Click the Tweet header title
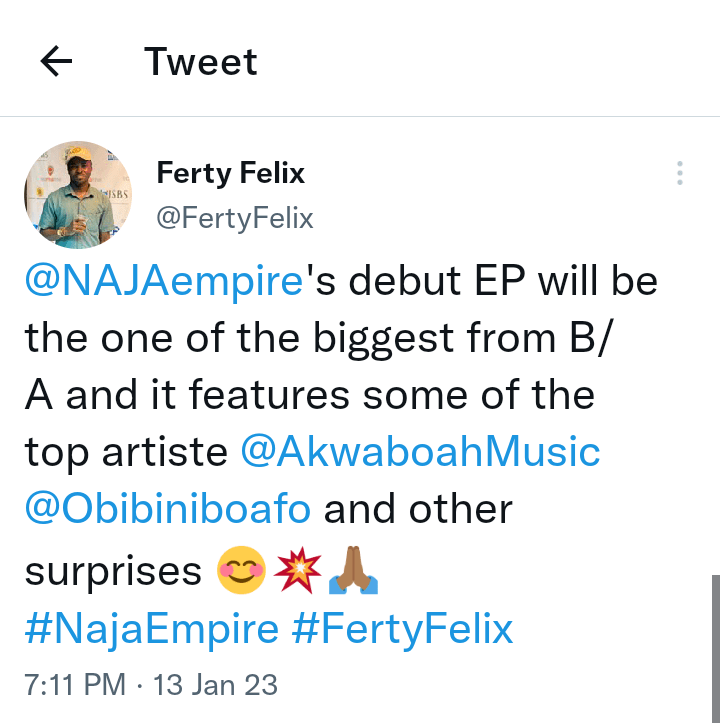This screenshot has width=720, height=723. pyautogui.click(x=201, y=62)
